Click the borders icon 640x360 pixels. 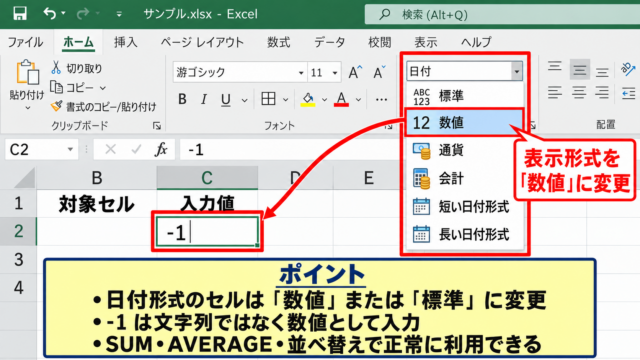[x=268, y=99]
